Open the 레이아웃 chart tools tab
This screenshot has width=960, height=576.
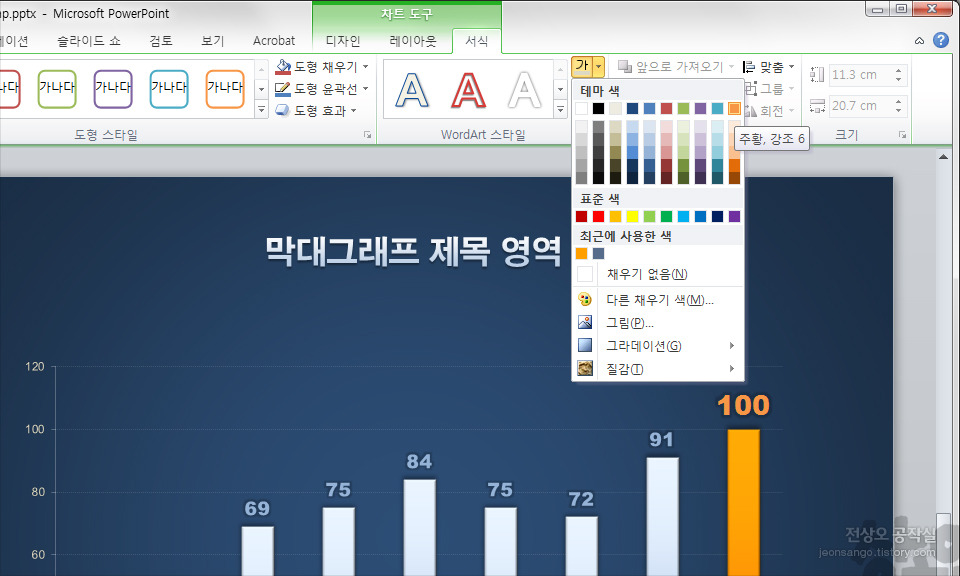coord(413,41)
